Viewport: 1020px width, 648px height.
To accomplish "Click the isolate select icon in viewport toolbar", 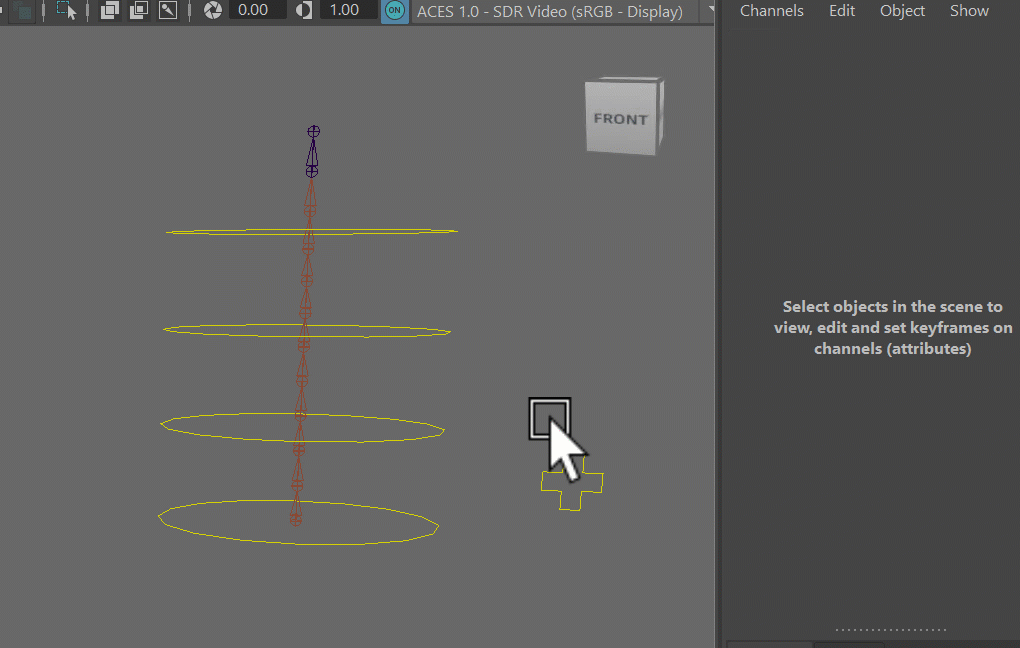I will 66,10.
